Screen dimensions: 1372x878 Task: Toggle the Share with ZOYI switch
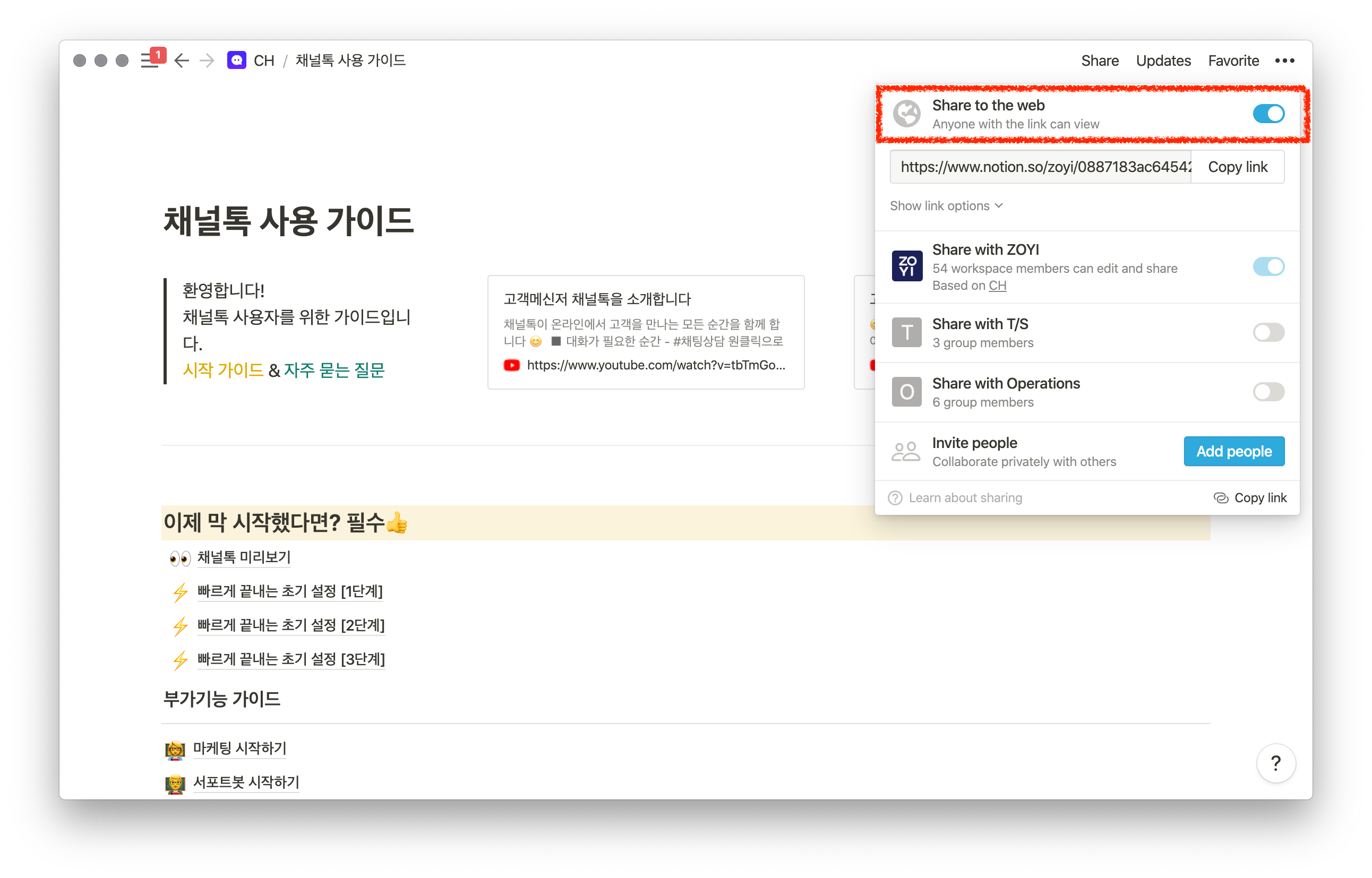pos(1267,266)
